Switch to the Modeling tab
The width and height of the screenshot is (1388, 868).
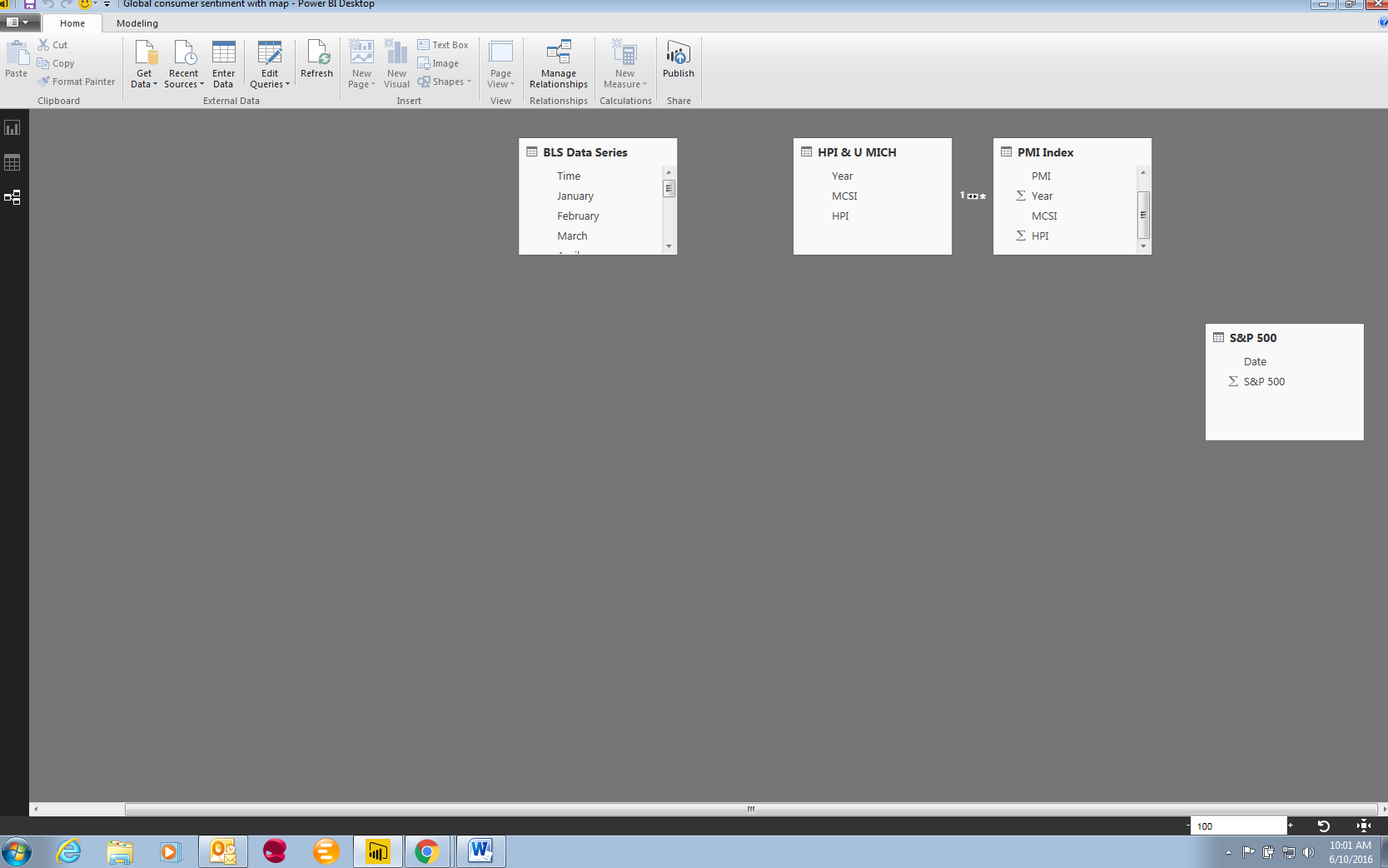[137, 23]
